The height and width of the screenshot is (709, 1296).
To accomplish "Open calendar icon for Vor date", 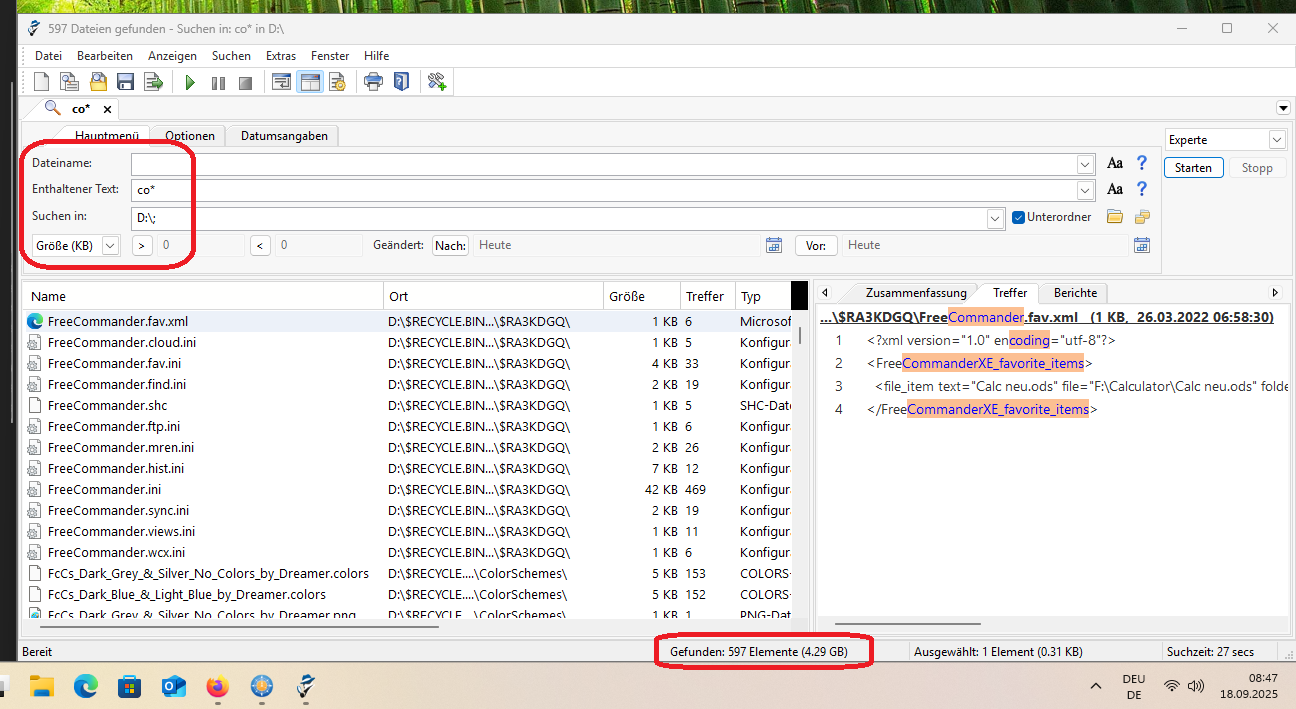I will (x=1142, y=245).
